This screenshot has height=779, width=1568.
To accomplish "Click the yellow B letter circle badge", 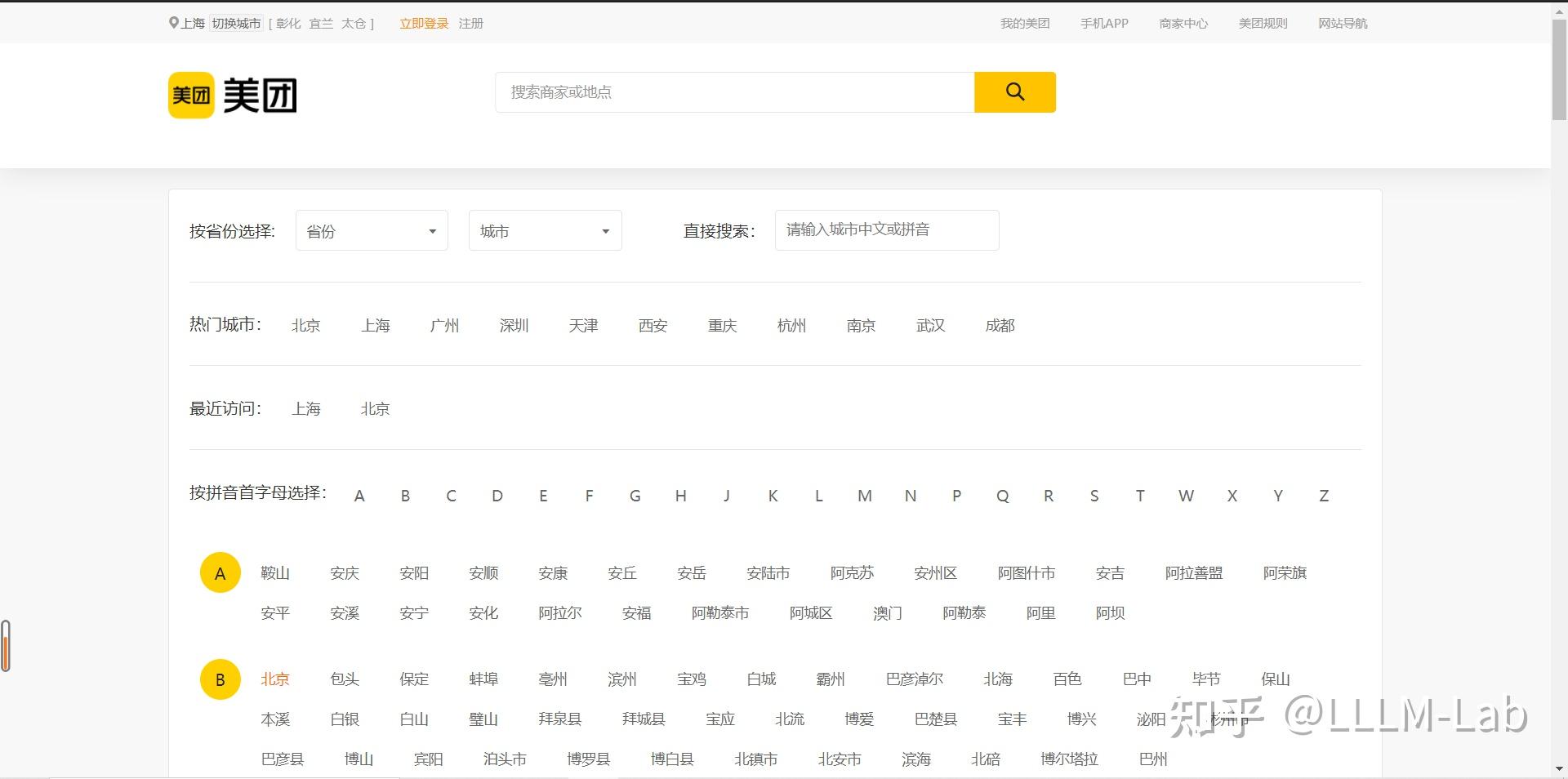I will coord(220,679).
